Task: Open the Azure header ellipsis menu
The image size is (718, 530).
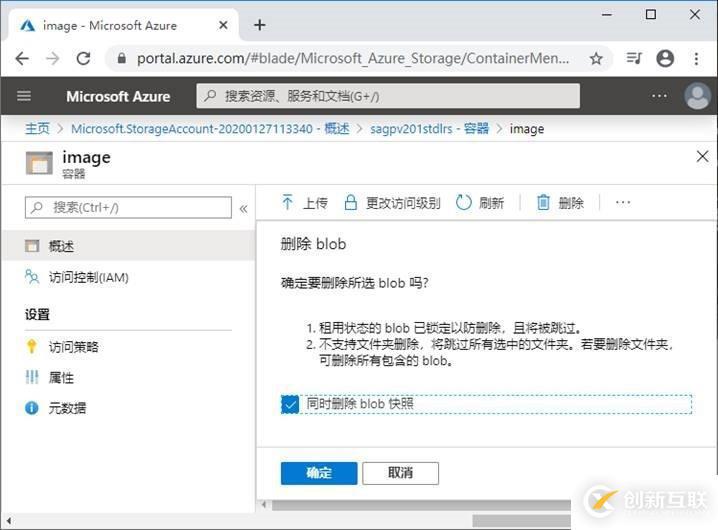Action: 659,96
